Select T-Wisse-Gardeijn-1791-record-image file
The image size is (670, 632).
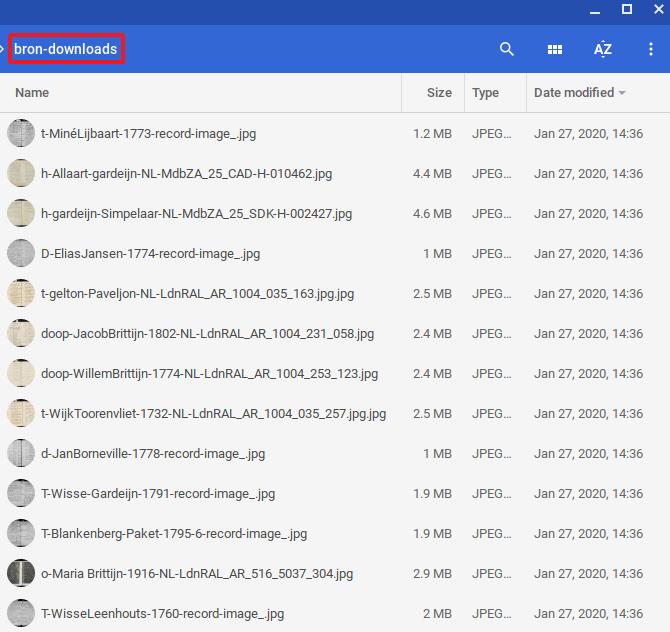click(x=157, y=493)
